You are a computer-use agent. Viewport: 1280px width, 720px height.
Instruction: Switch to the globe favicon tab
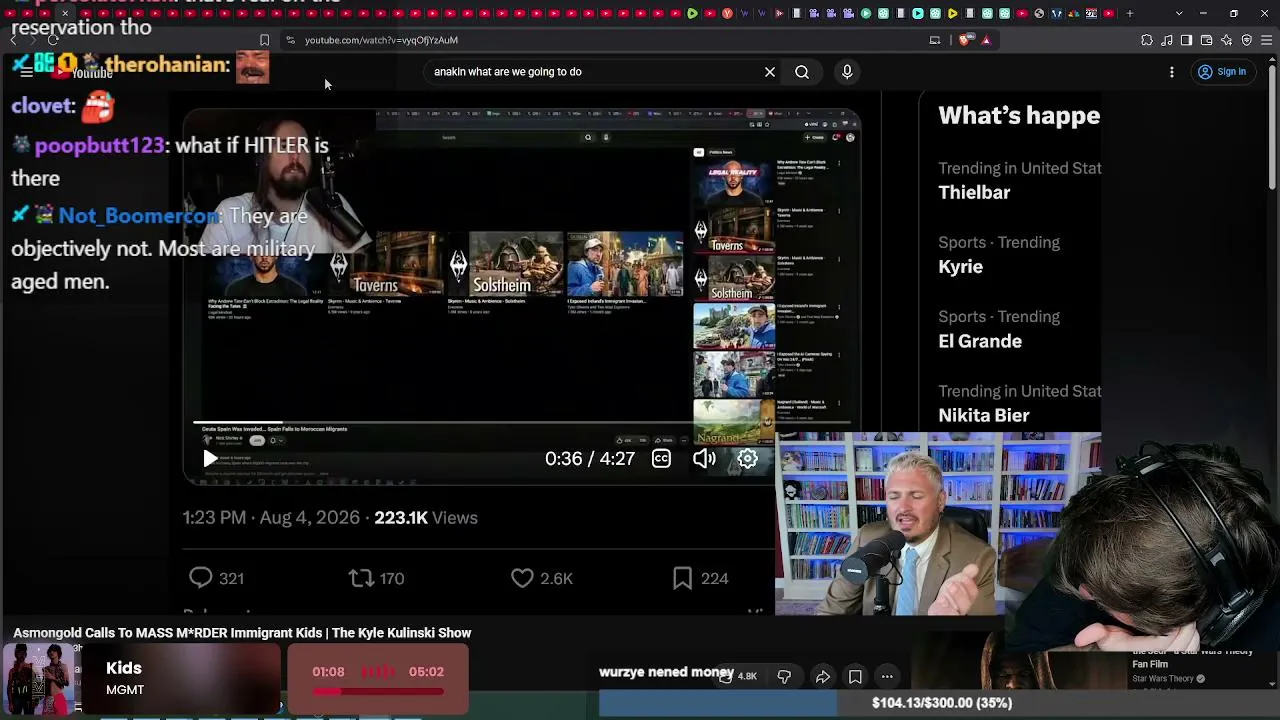(x=1039, y=14)
